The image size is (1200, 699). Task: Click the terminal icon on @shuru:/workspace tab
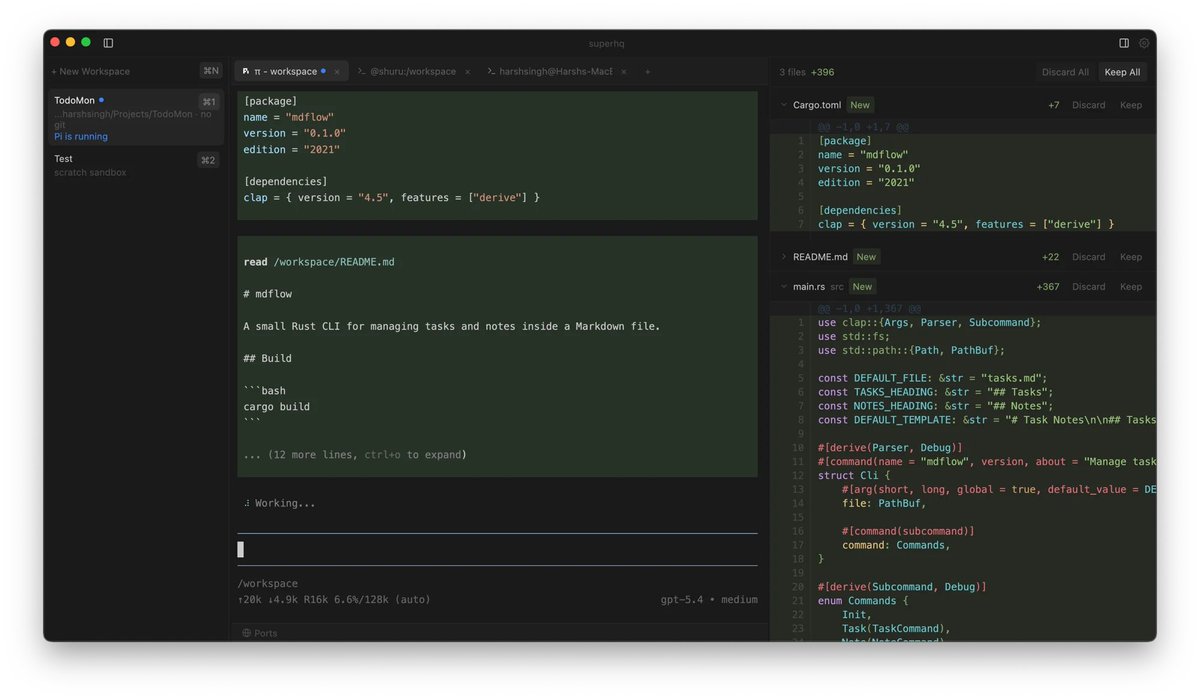pos(362,72)
